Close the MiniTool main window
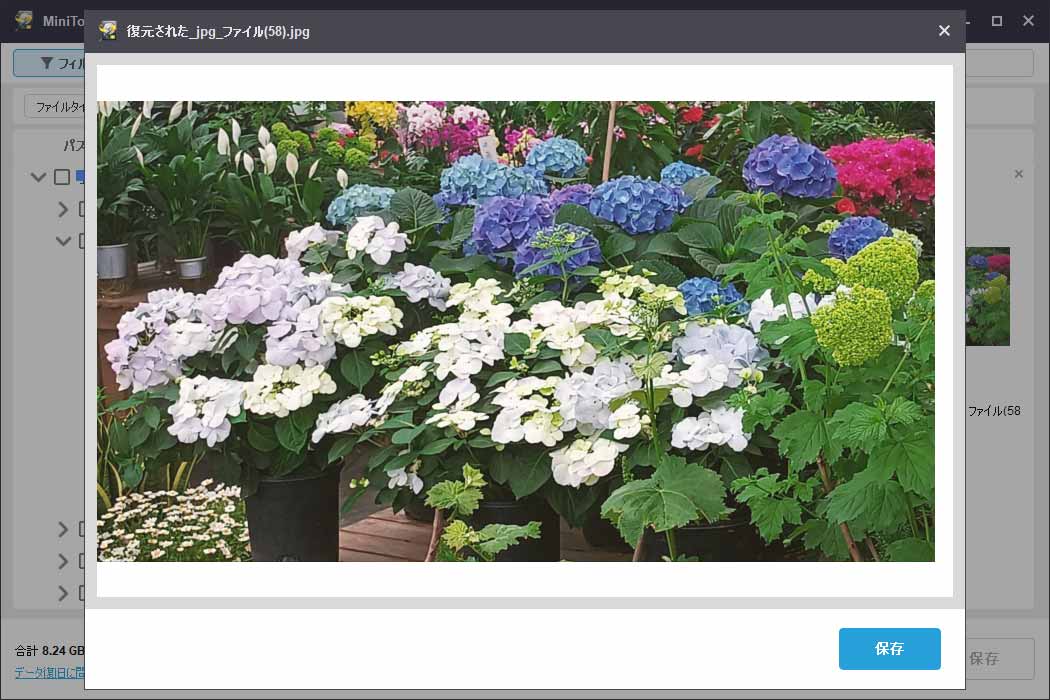1050x700 pixels. click(1028, 21)
